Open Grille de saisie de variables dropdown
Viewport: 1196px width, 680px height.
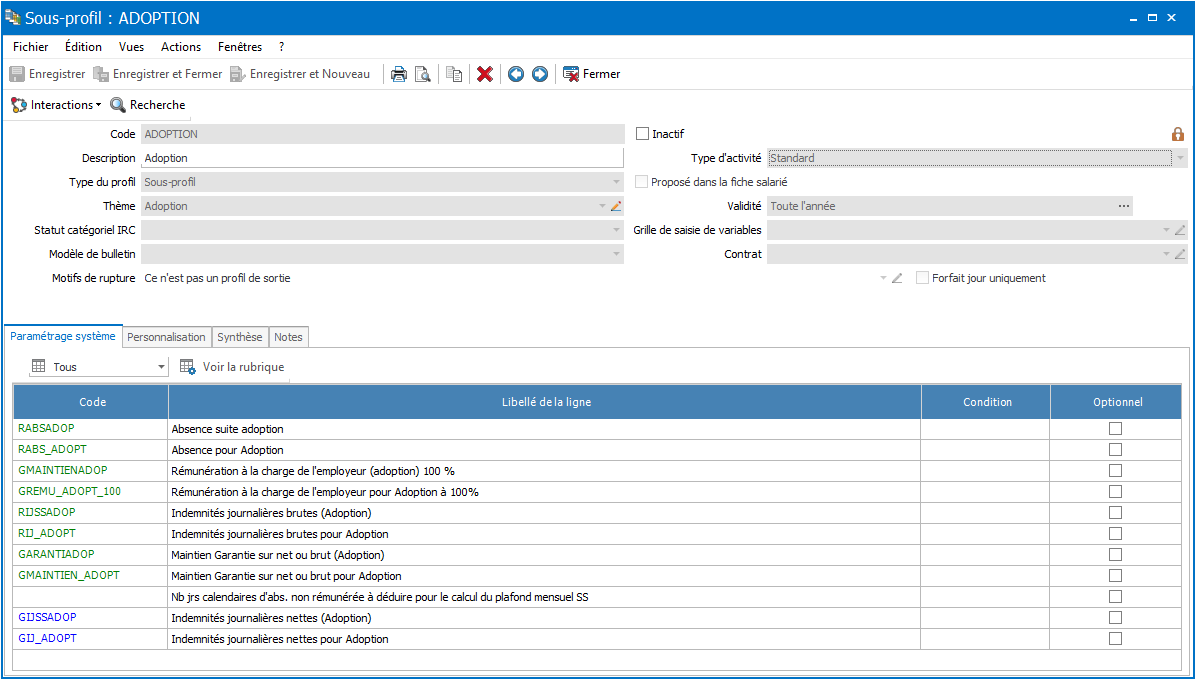coord(1166,230)
